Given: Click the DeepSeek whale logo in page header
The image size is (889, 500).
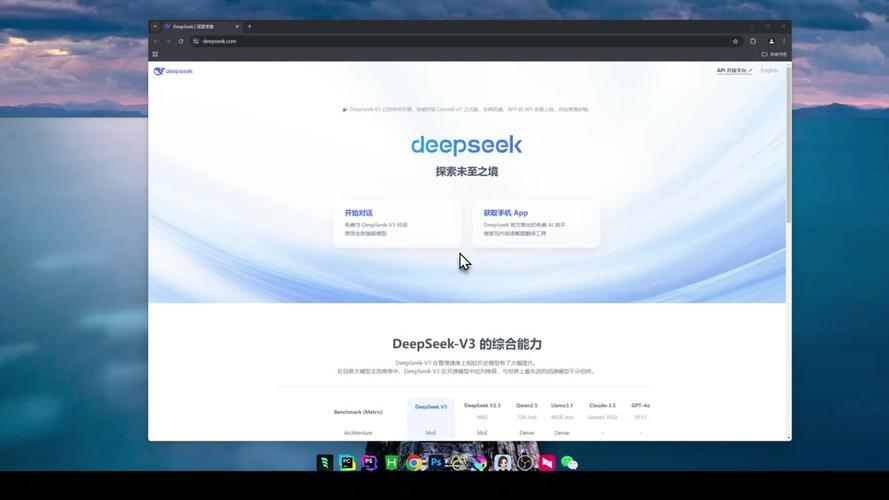Looking at the screenshot, I should (173, 71).
